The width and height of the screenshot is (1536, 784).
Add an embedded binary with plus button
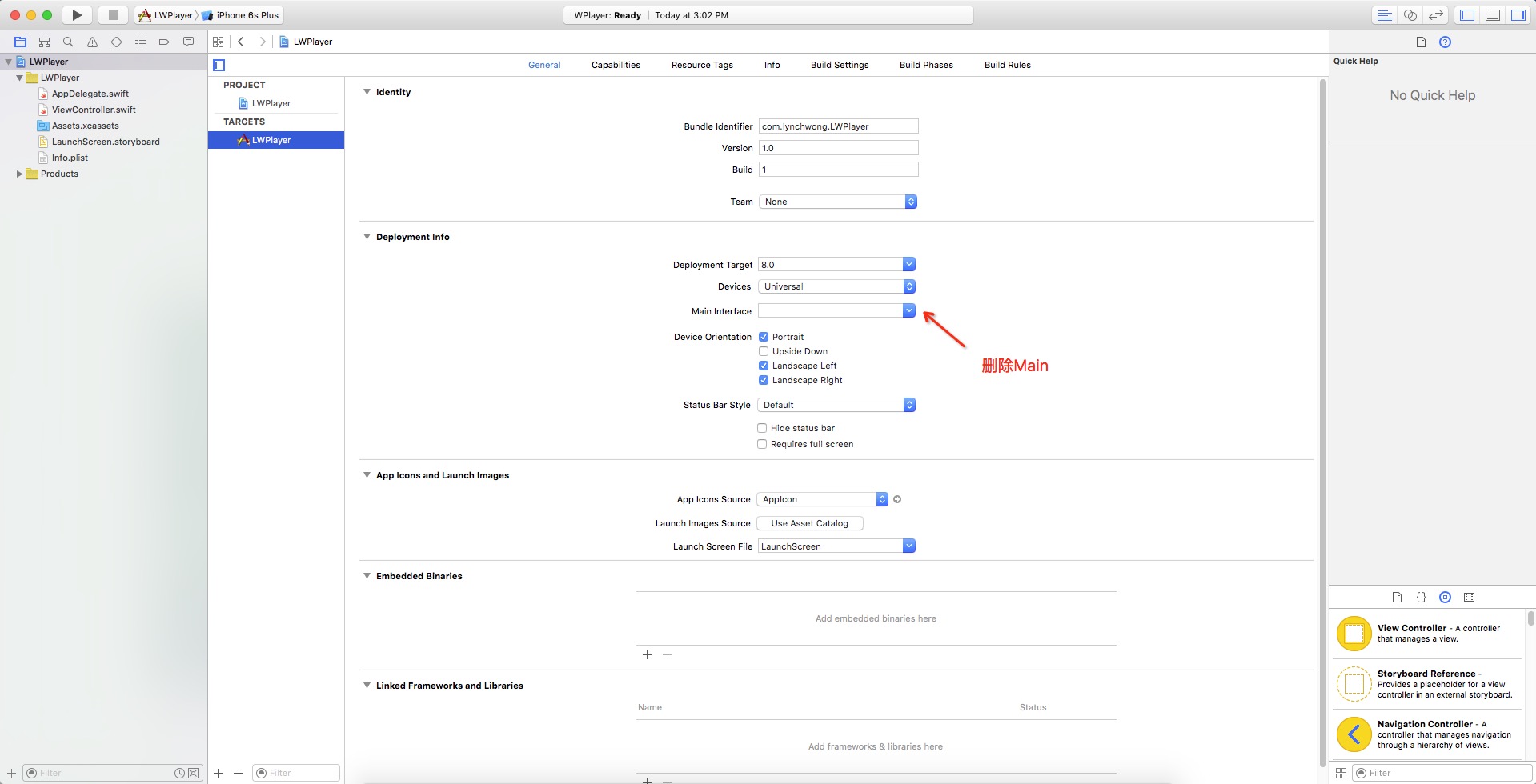coord(647,655)
